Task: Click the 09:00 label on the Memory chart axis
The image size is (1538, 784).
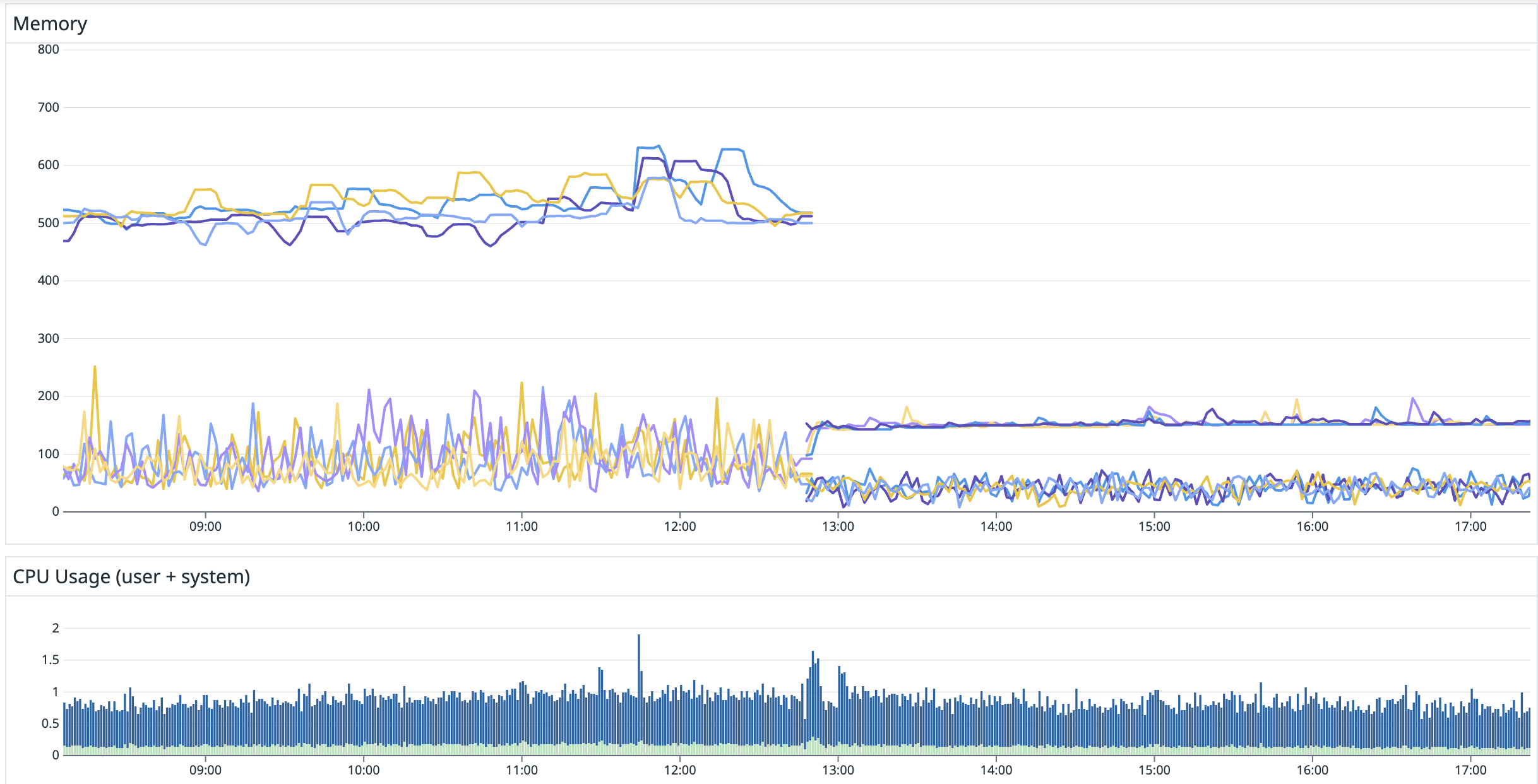Action: [x=205, y=527]
